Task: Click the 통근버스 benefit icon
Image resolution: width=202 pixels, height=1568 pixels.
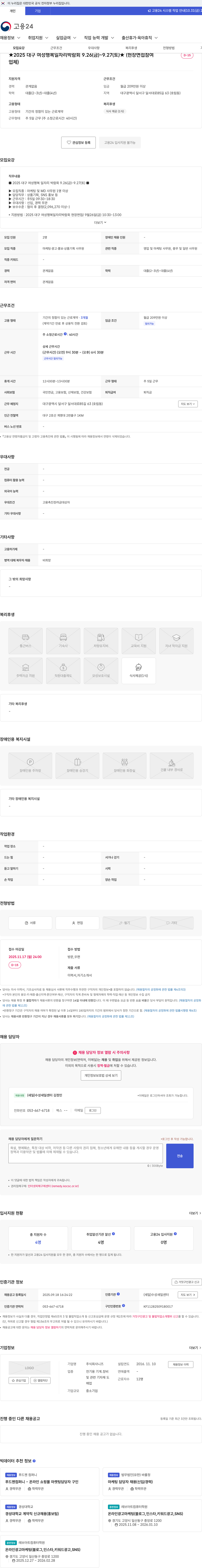Action: 26,641
